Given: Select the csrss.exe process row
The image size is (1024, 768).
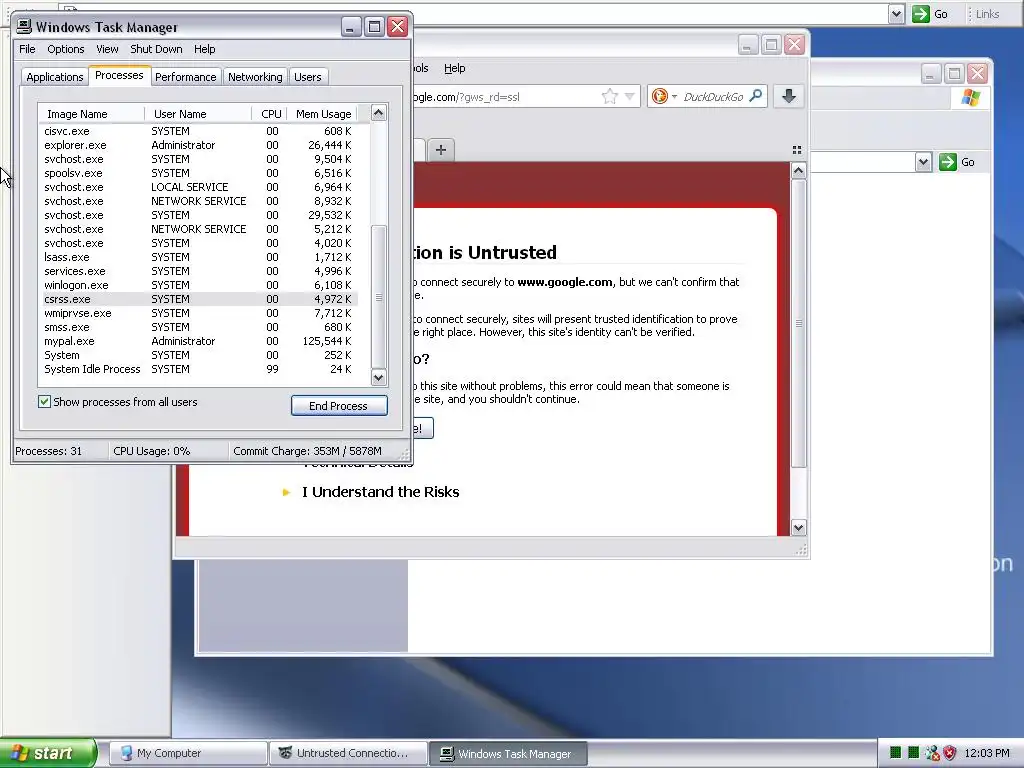Looking at the screenshot, I should (198, 299).
